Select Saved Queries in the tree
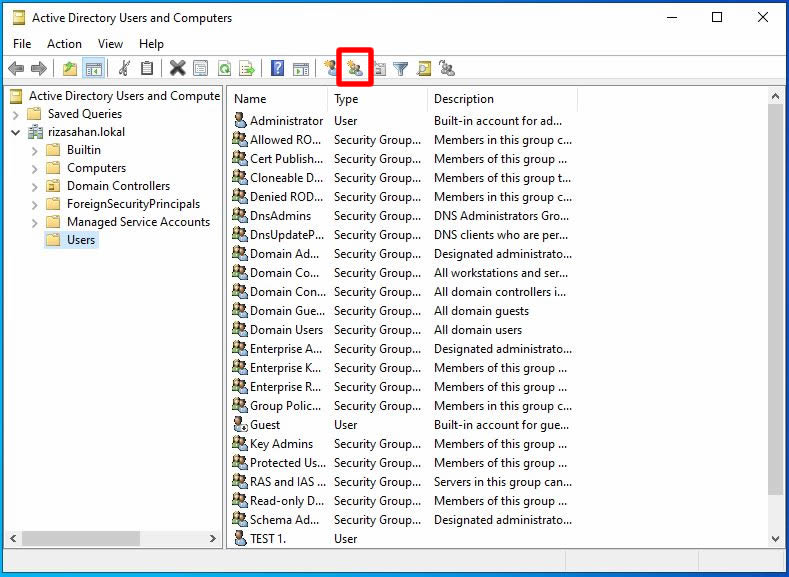The height and width of the screenshot is (577, 789). [x=85, y=114]
